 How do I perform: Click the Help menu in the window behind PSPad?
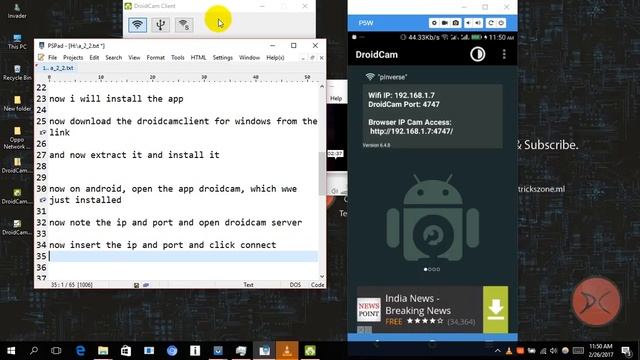(x=336, y=98)
